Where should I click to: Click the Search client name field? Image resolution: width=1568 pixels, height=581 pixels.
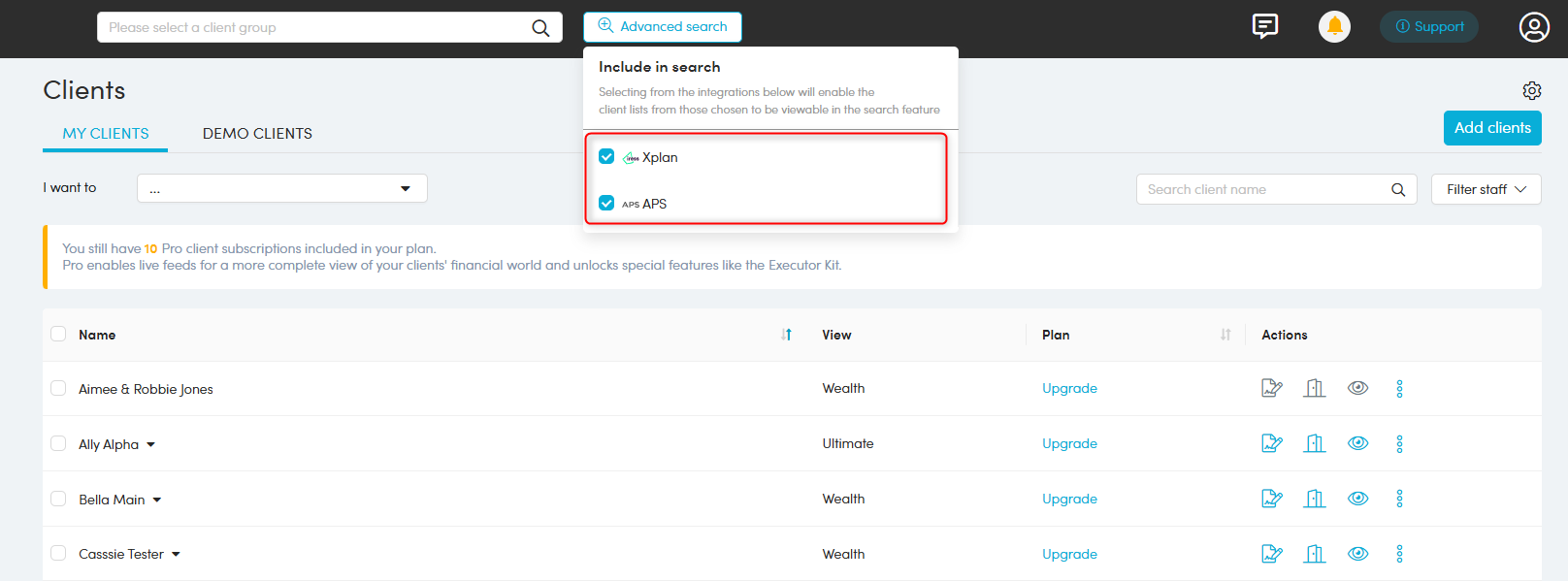(1261, 189)
